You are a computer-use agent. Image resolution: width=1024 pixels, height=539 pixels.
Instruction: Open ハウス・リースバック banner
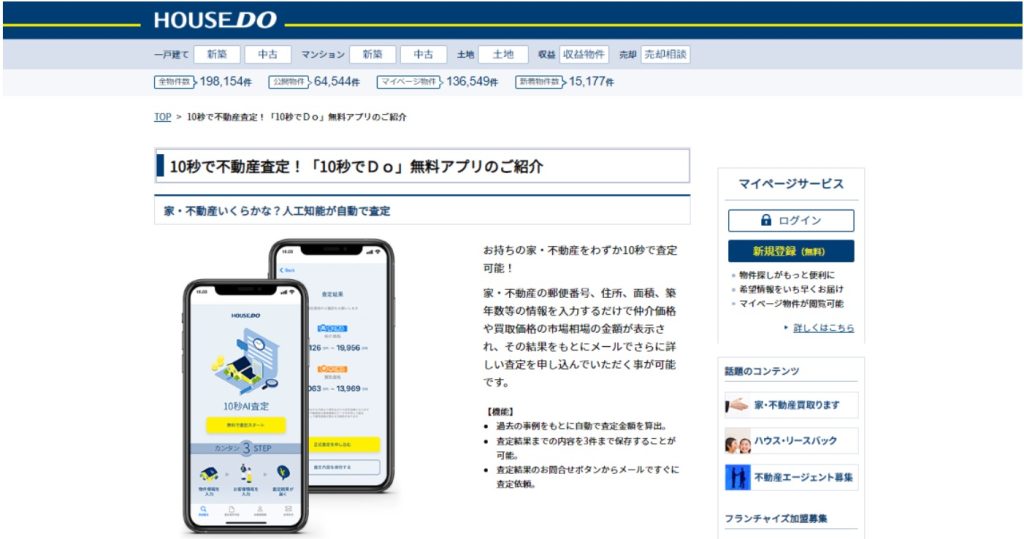pos(791,441)
